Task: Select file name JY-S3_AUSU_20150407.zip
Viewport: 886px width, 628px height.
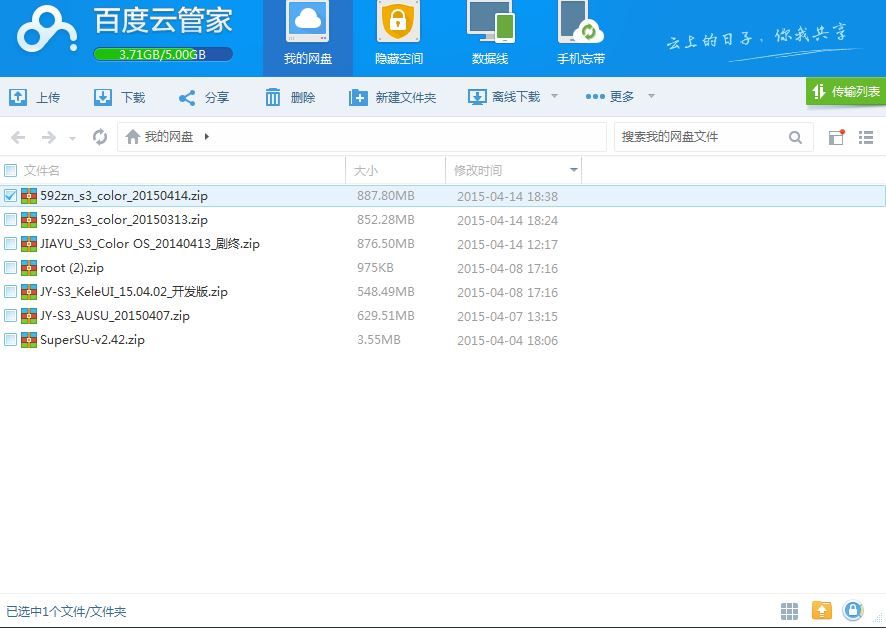Action: 115,315
